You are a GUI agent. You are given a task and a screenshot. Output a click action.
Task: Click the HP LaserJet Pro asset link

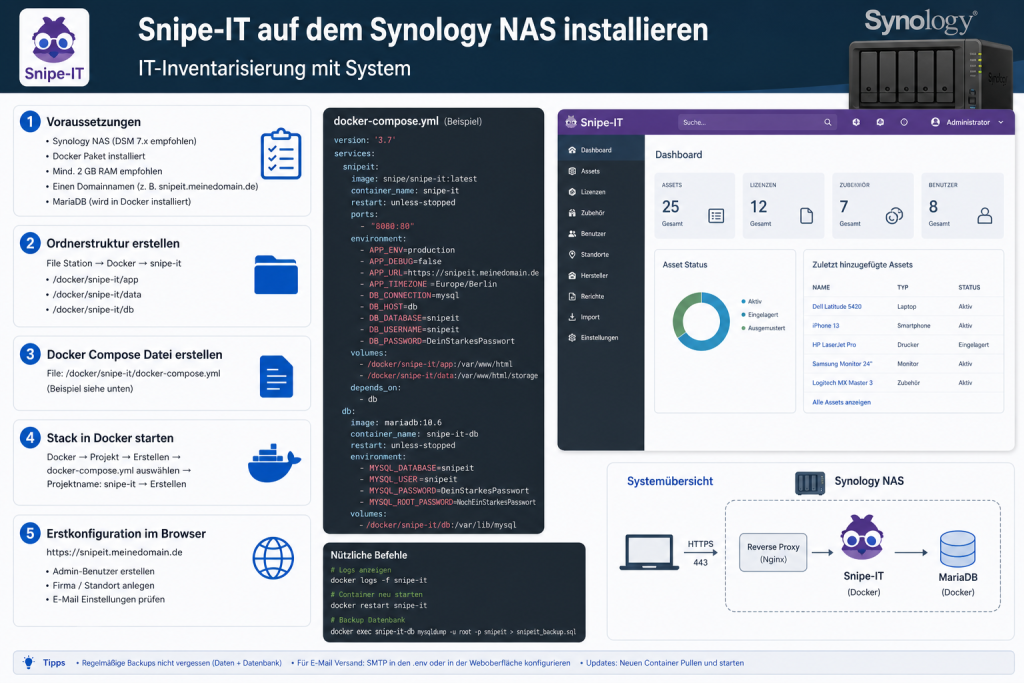[834, 344]
